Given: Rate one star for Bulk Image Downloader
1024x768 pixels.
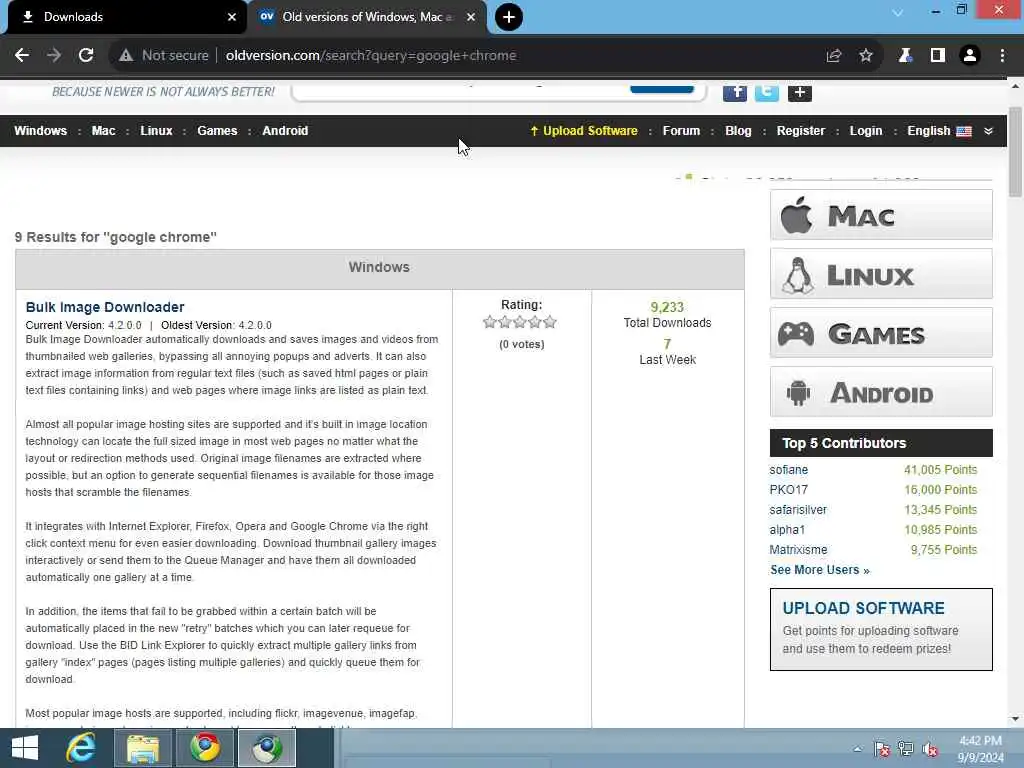Looking at the screenshot, I should 490,322.
